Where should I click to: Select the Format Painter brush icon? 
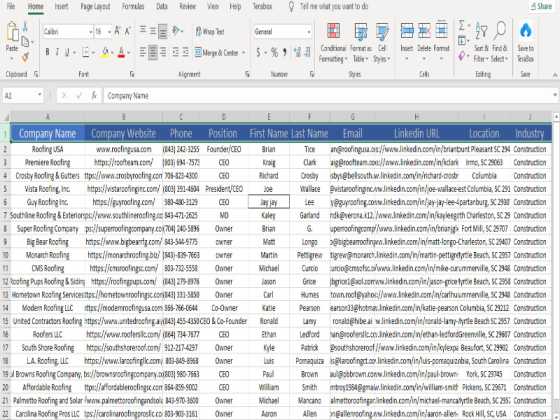tap(25, 57)
